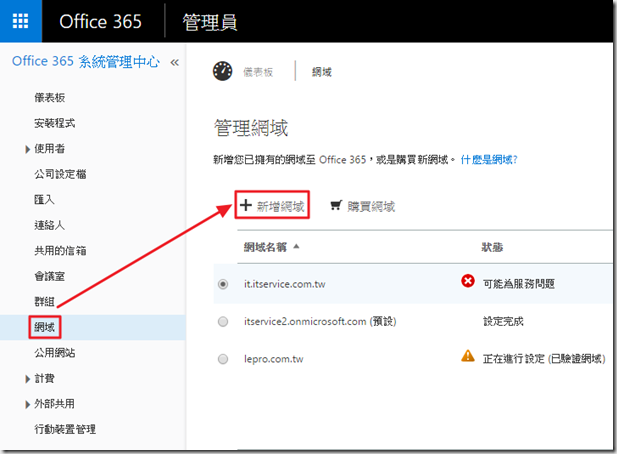Select the itservice2.onmicrosoft.com radio button
Screen dimensions: 617x454
(x=222, y=321)
